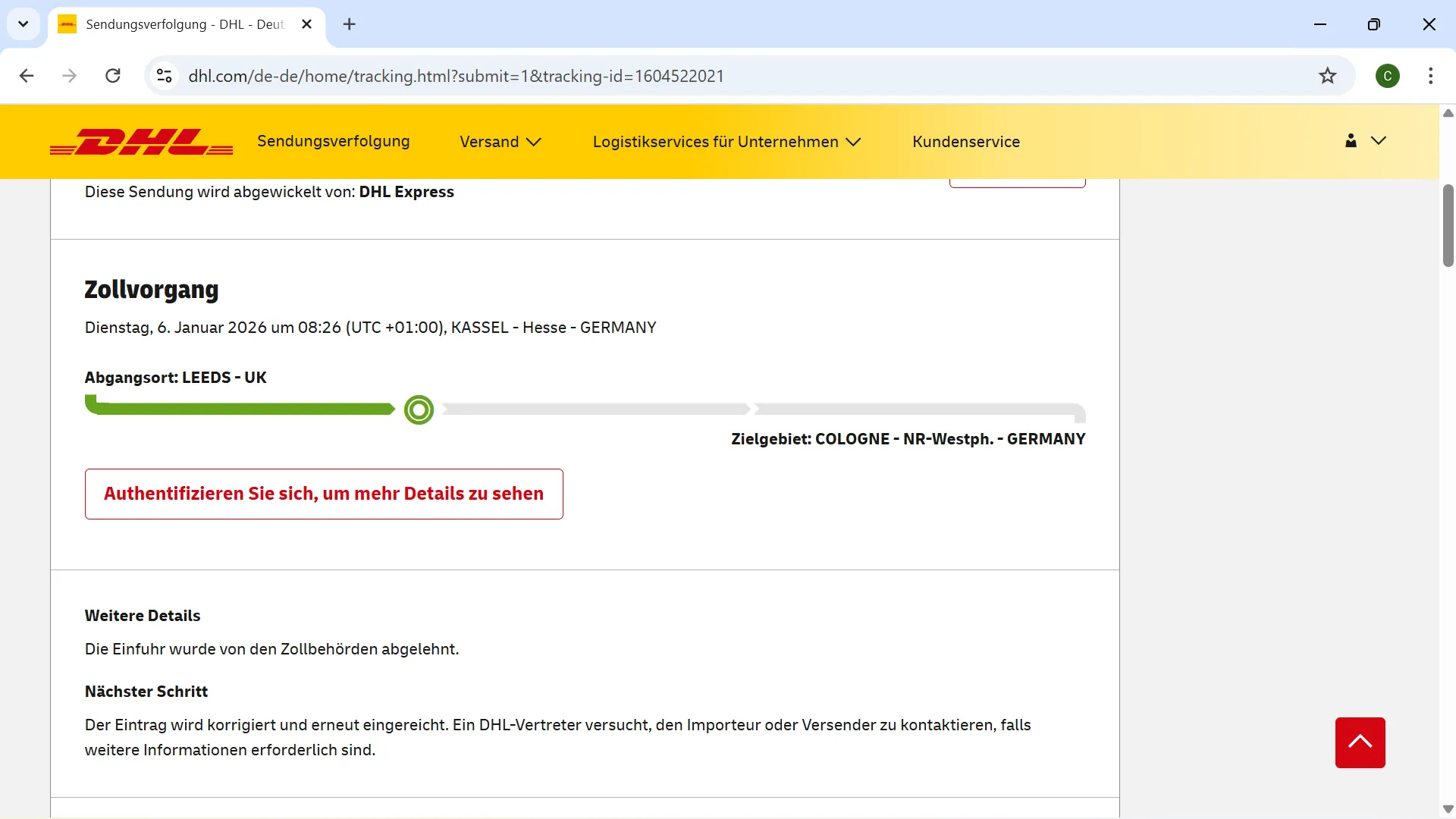Expand the account chevron dropdown
Image resolution: width=1456 pixels, height=819 pixels.
[x=1379, y=141]
